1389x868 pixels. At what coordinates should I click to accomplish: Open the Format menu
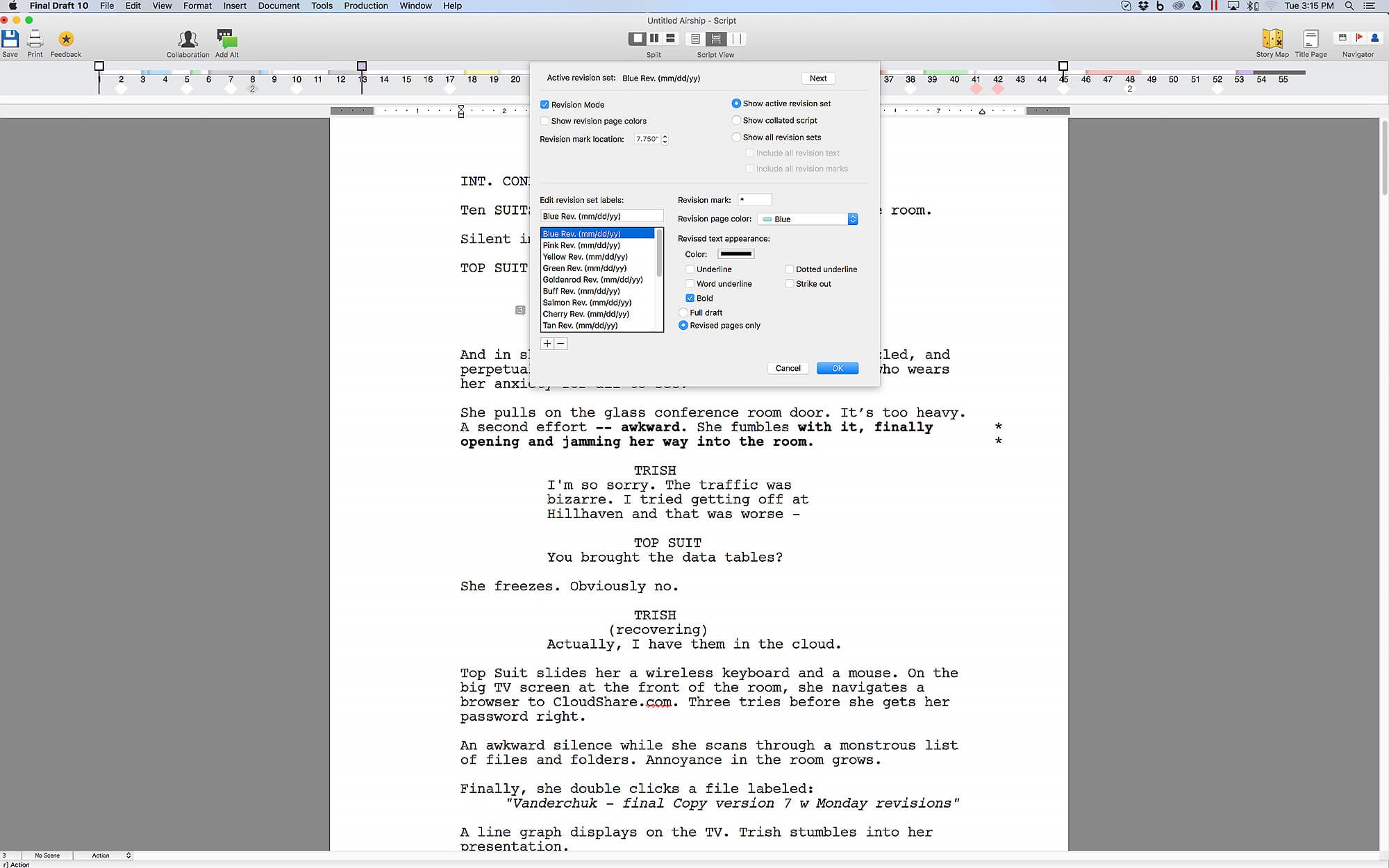(197, 6)
